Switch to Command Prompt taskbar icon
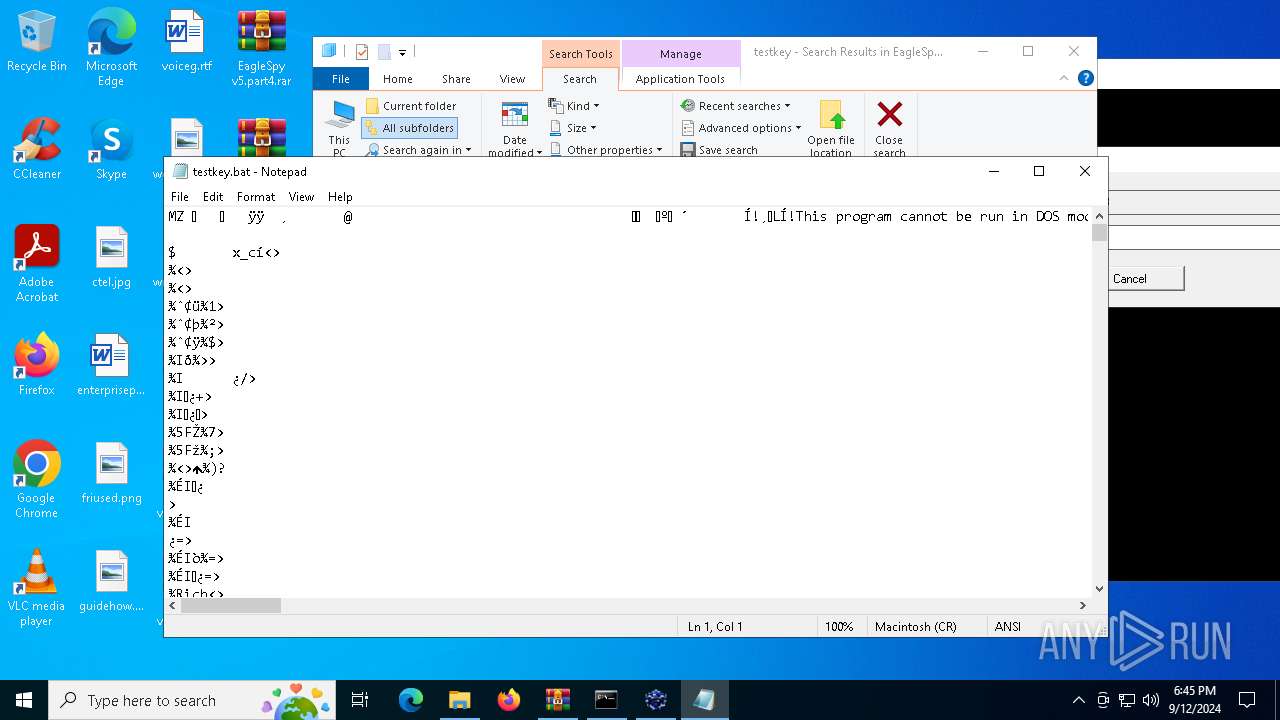1280x720 pixels. (606, 700)
